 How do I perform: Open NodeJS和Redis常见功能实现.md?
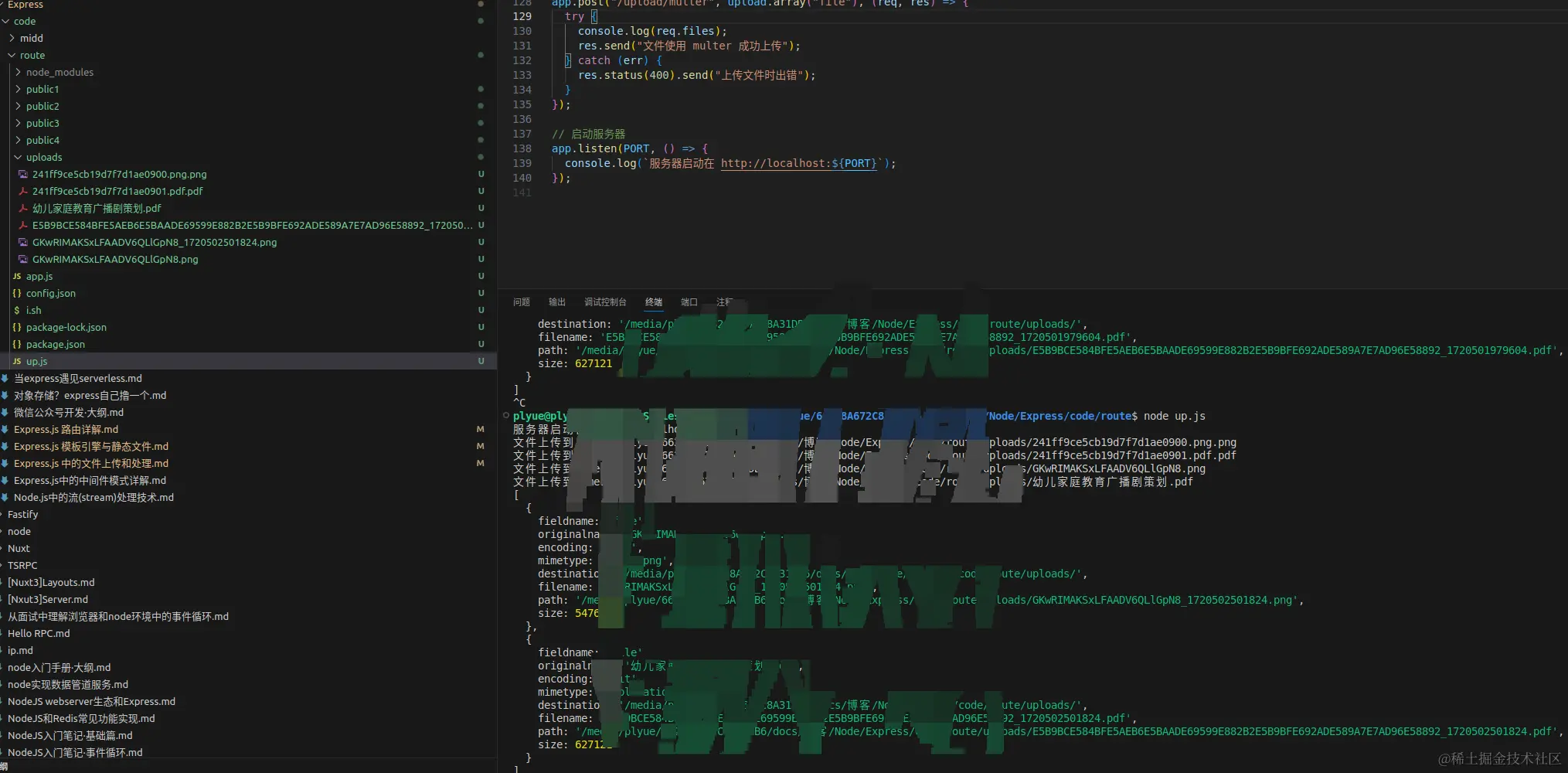[x=81, y=719]
